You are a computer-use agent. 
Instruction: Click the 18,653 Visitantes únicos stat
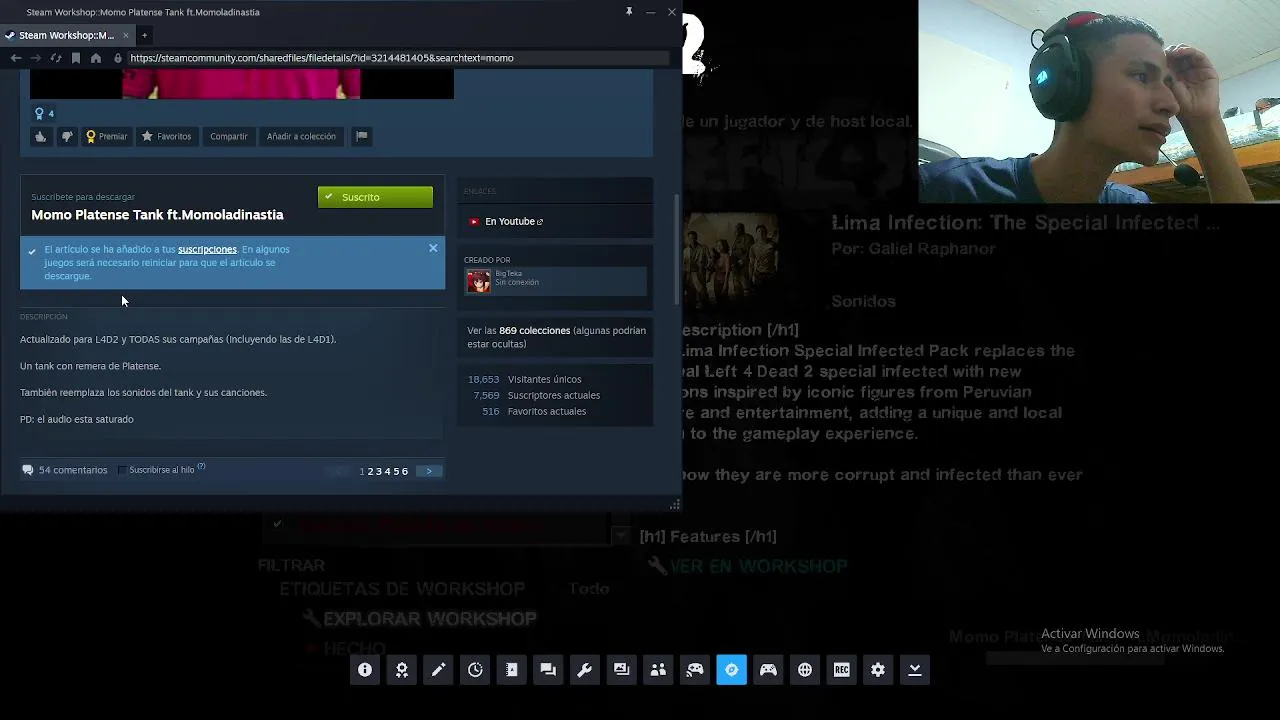click(524, 379)
